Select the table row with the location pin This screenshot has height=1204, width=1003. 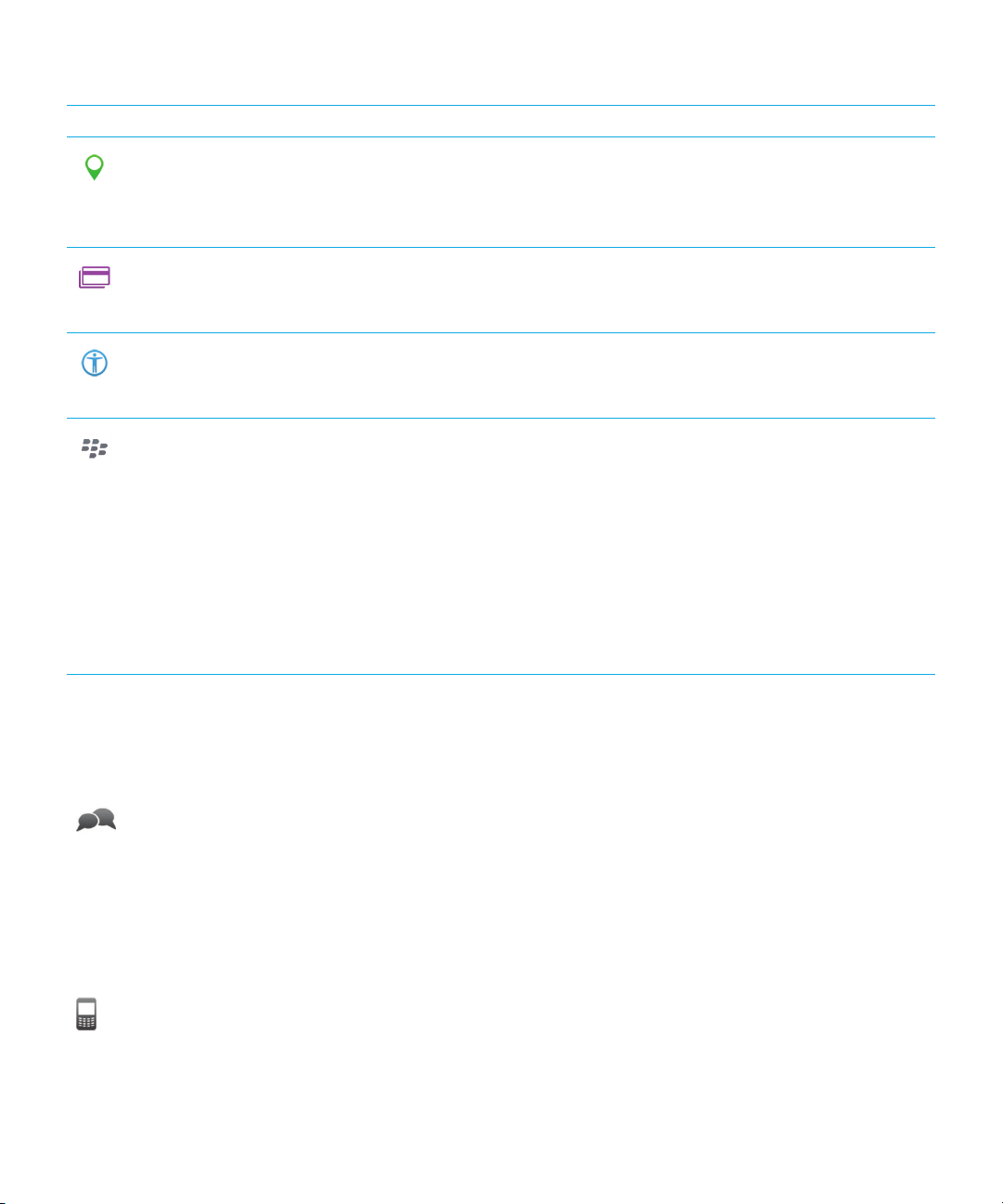tap(501, 192)
